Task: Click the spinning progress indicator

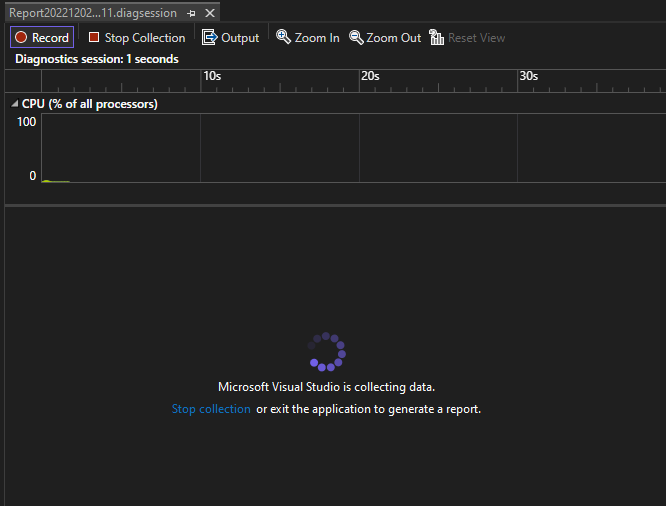Action: point(326,352)
